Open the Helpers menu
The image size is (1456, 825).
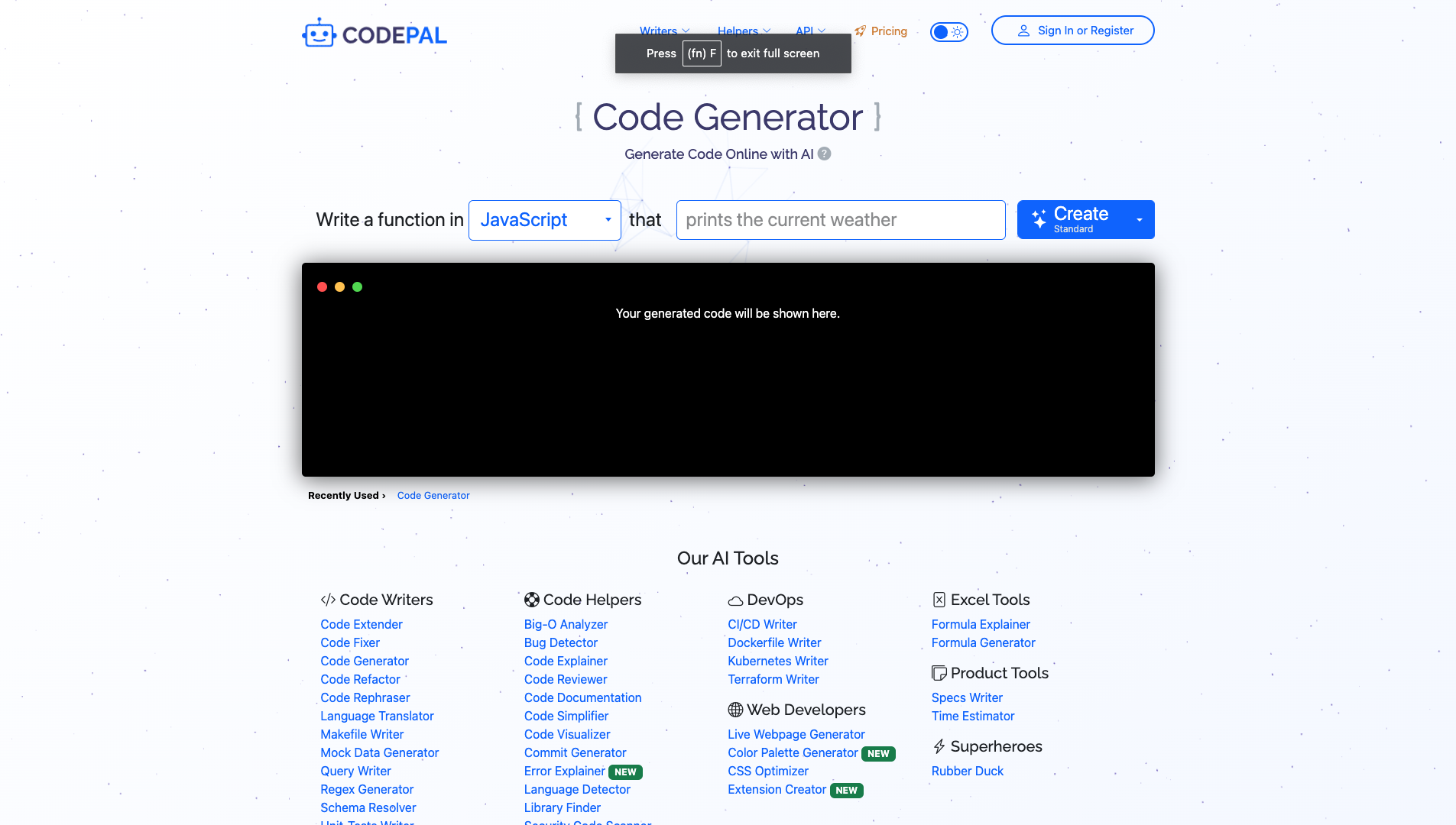tap(744, 31)
